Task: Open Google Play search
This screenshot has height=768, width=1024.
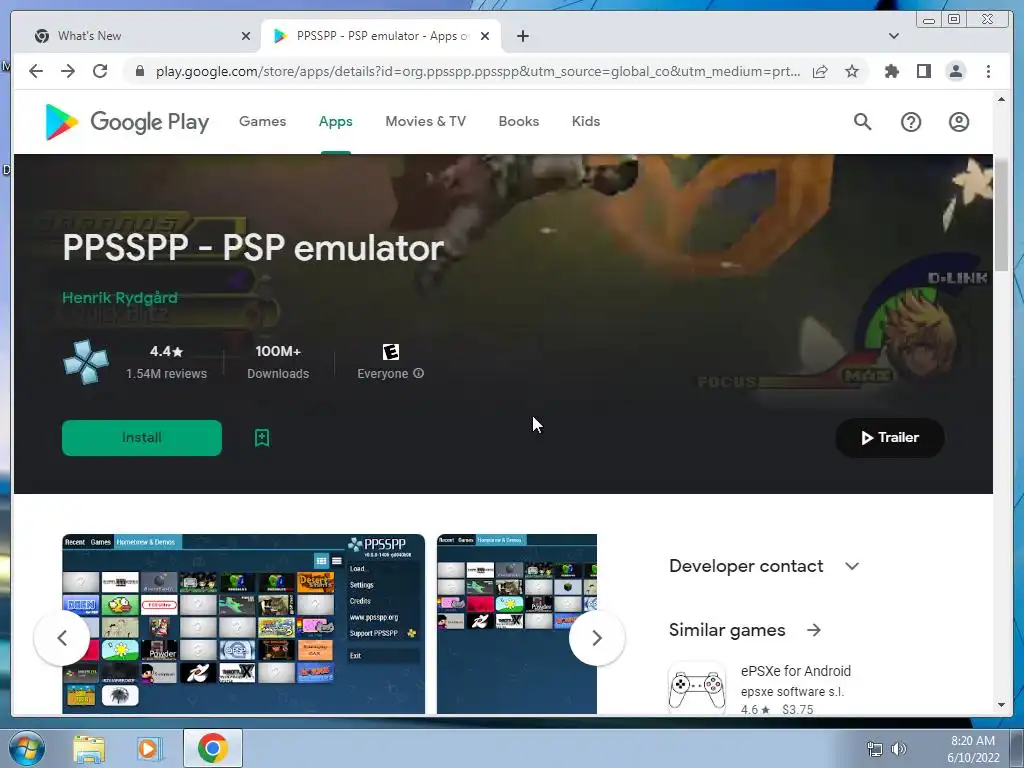Action: (x=862, y=121)
